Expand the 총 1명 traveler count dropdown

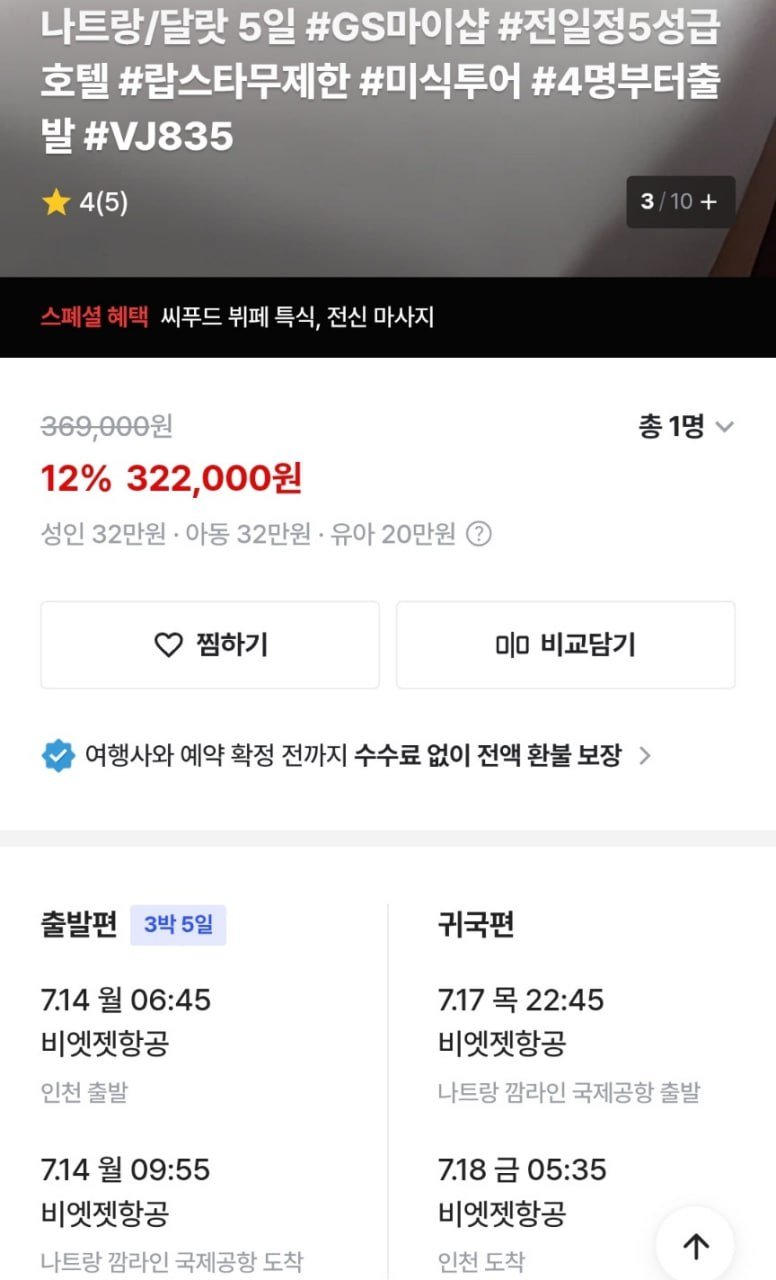coord(686,427)
